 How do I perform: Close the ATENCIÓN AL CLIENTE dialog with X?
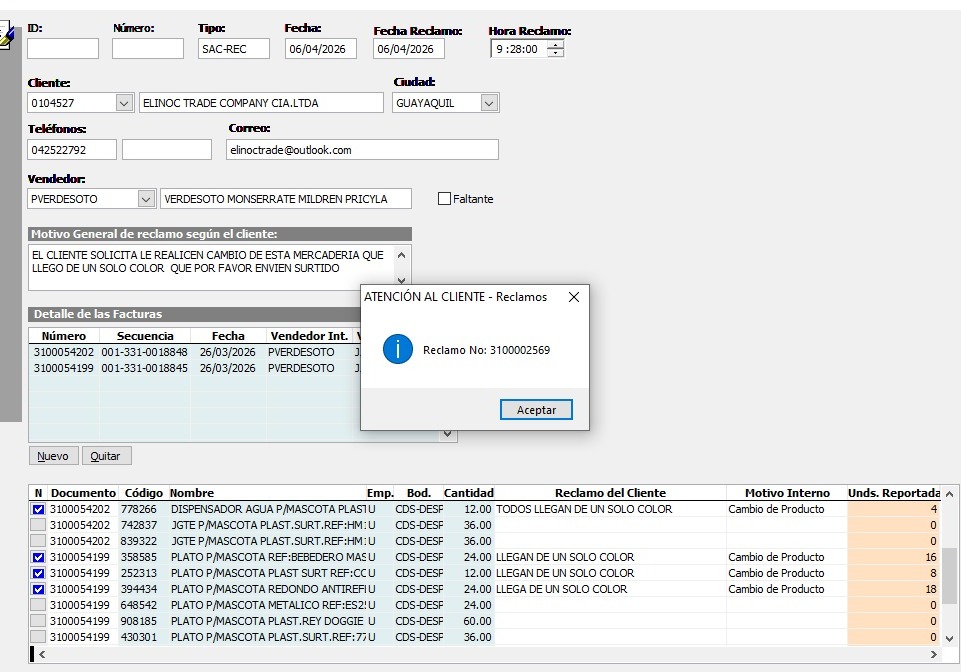point(573,297)
